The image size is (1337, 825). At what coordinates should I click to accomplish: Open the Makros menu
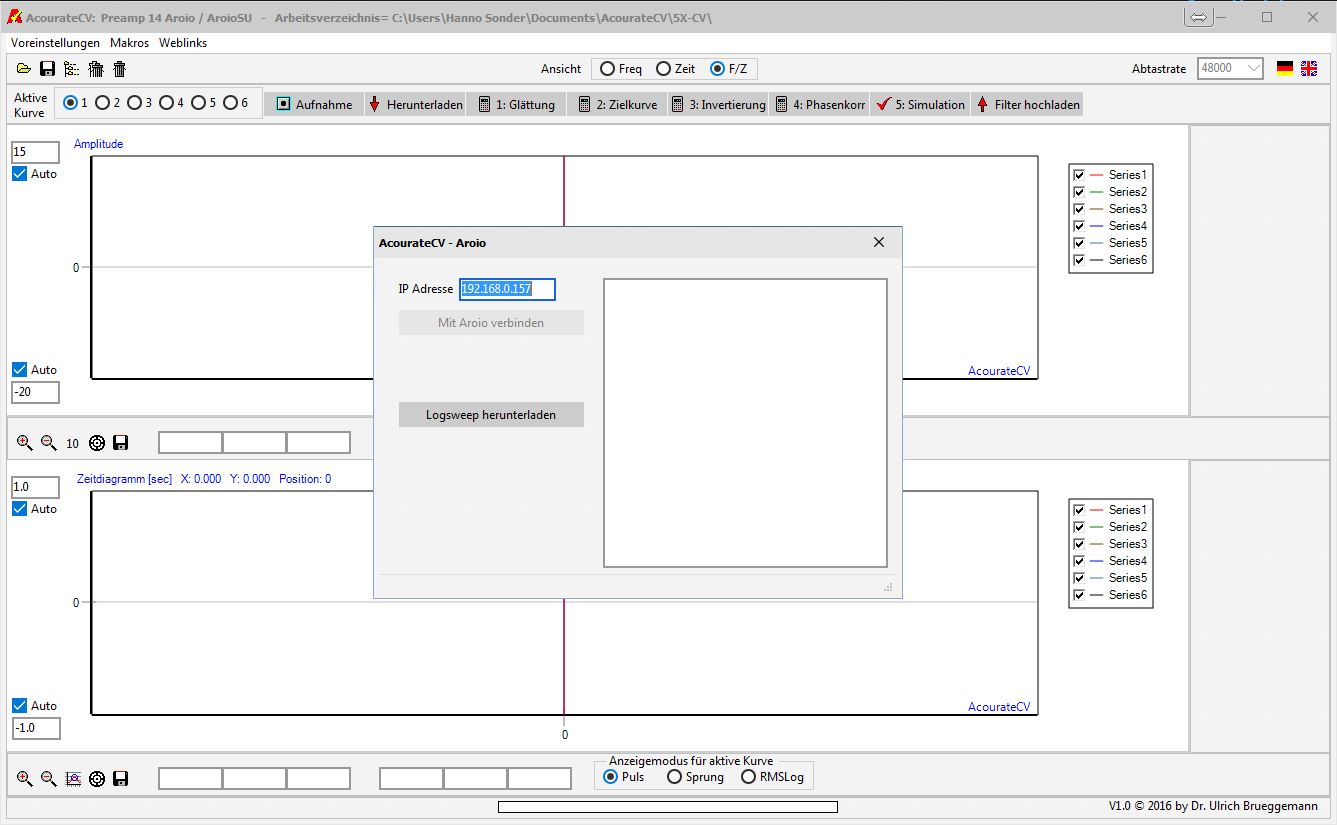(130, 43)
